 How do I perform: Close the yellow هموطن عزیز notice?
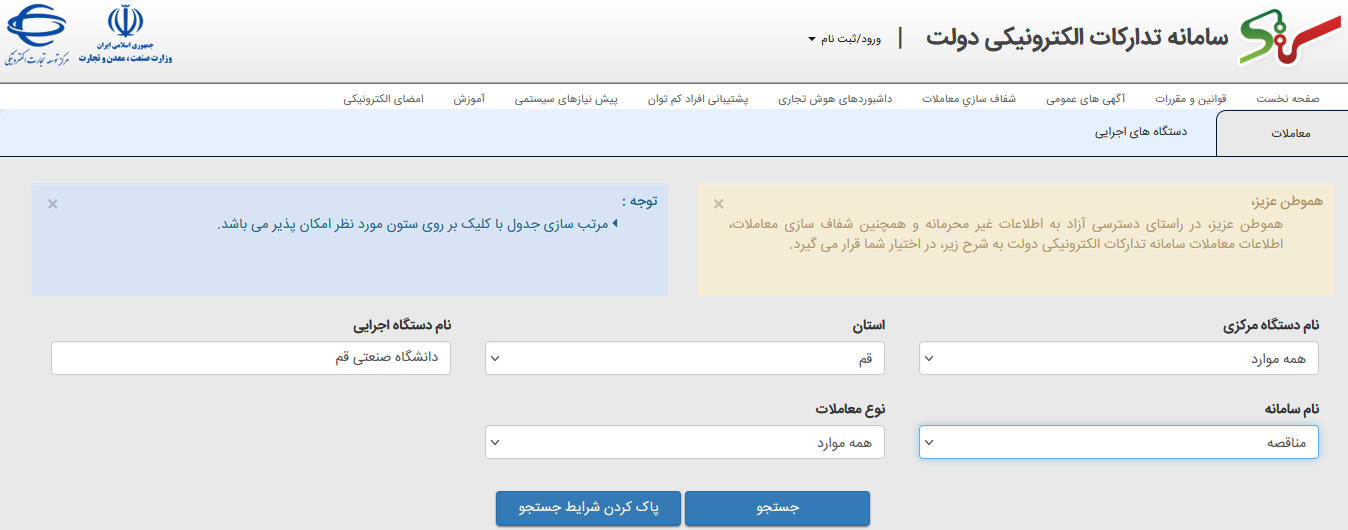(x=718, y=204)
